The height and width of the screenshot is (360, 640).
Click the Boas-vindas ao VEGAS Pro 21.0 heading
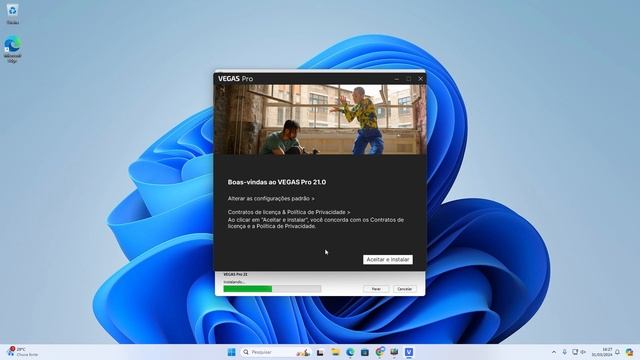click(x=277, y=182)
